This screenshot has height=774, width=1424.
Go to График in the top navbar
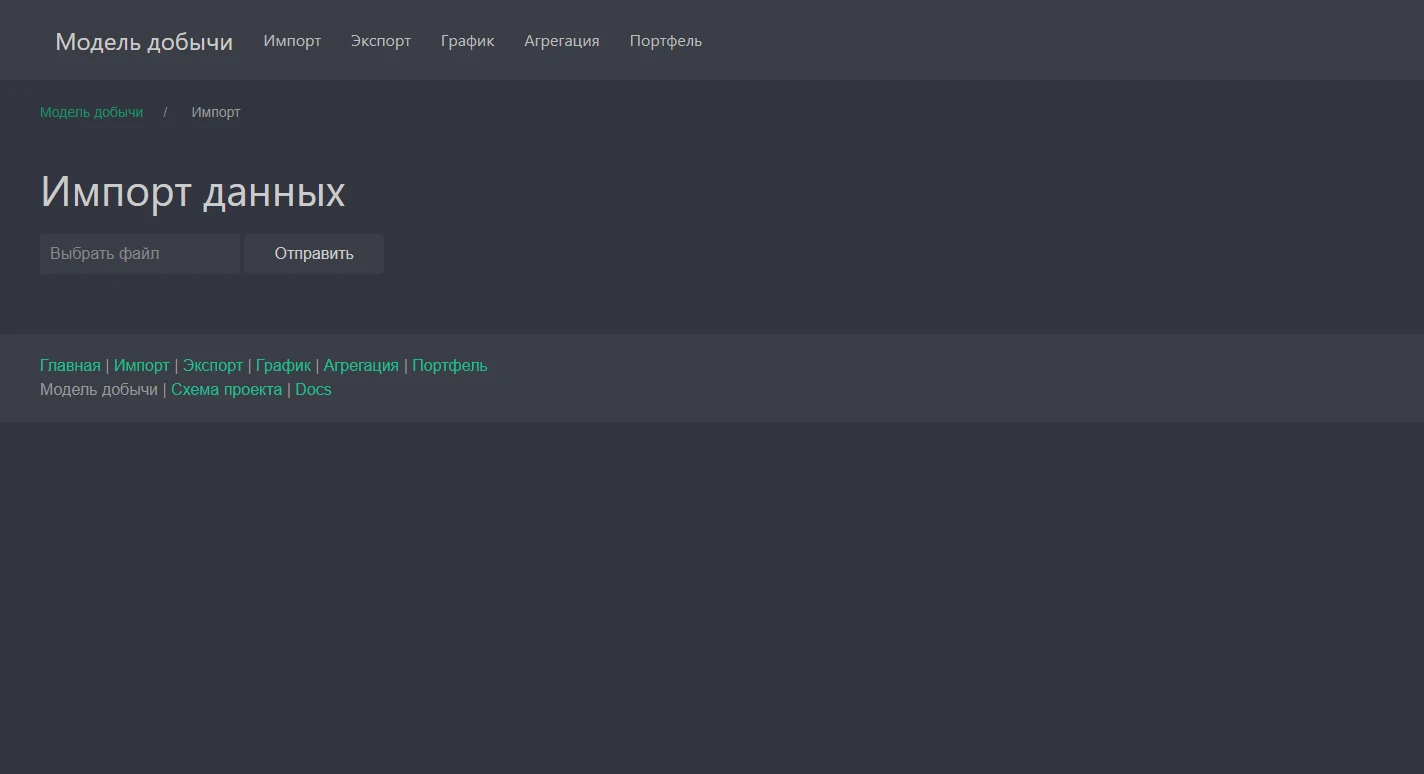click(x=467, y=41)
